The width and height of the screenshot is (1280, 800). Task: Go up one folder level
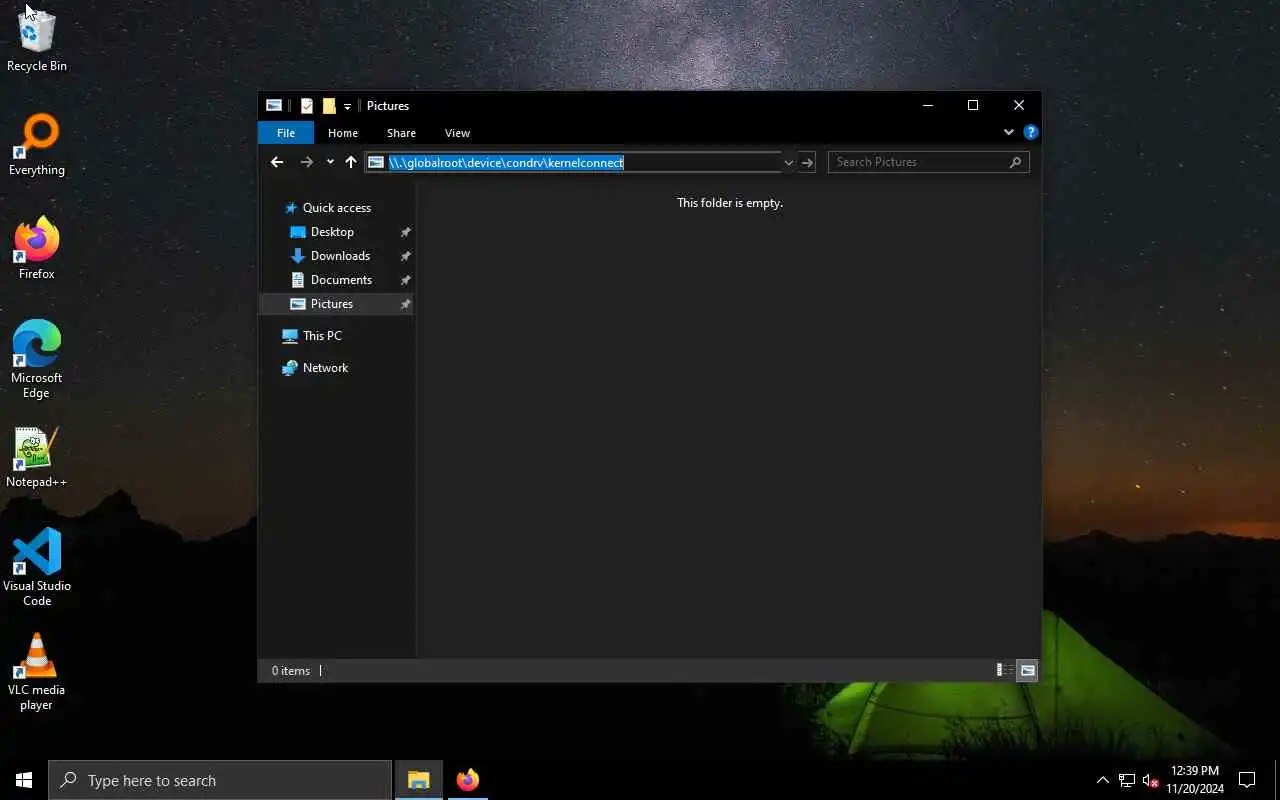(x=351, y=162)
